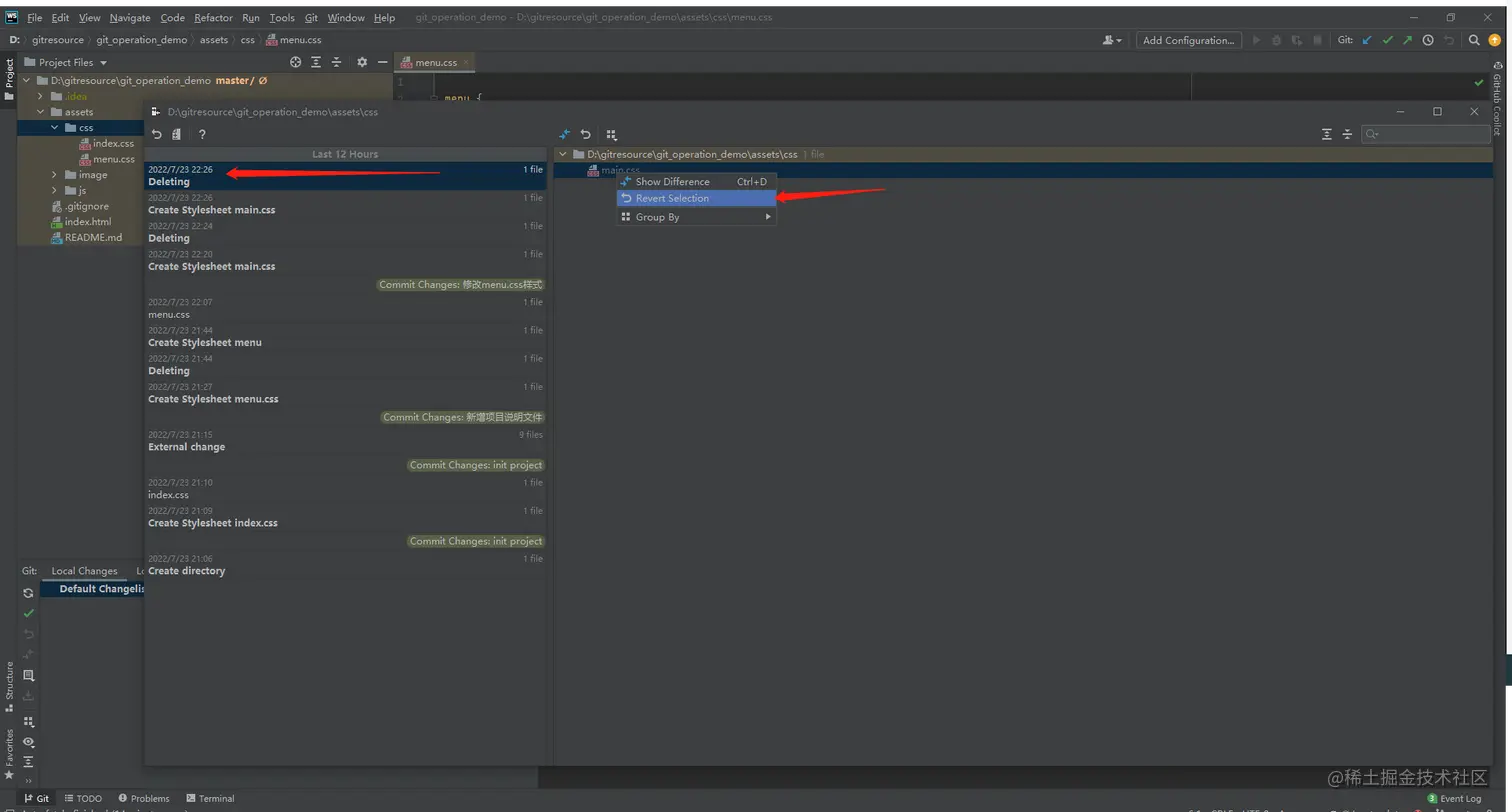
Task: Switch to the menu.css editor tab
Action: coord(434,61)
